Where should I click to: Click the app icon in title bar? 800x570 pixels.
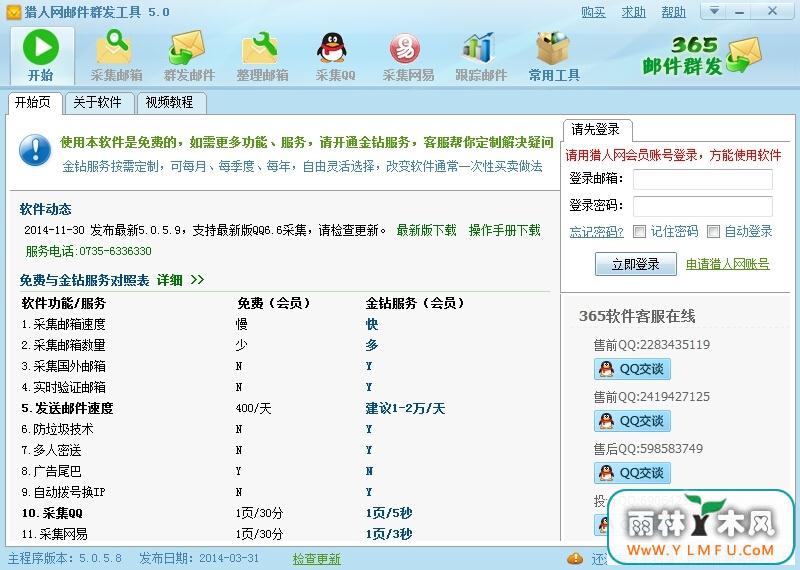pos(13,12)
